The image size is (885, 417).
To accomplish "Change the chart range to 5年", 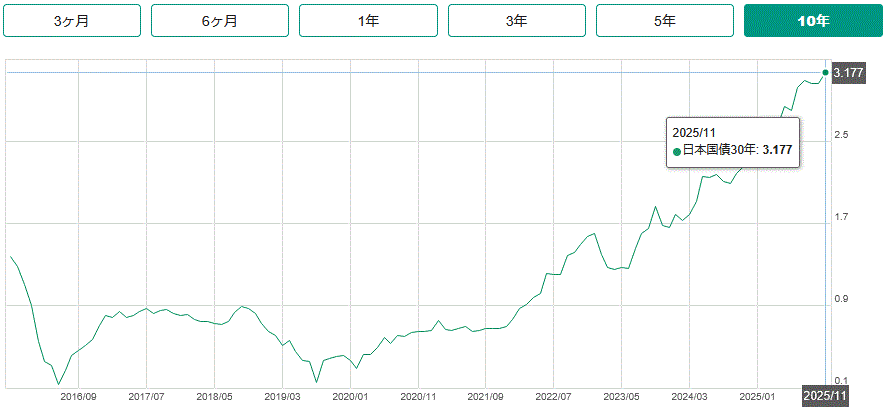I will pos(664,21).
